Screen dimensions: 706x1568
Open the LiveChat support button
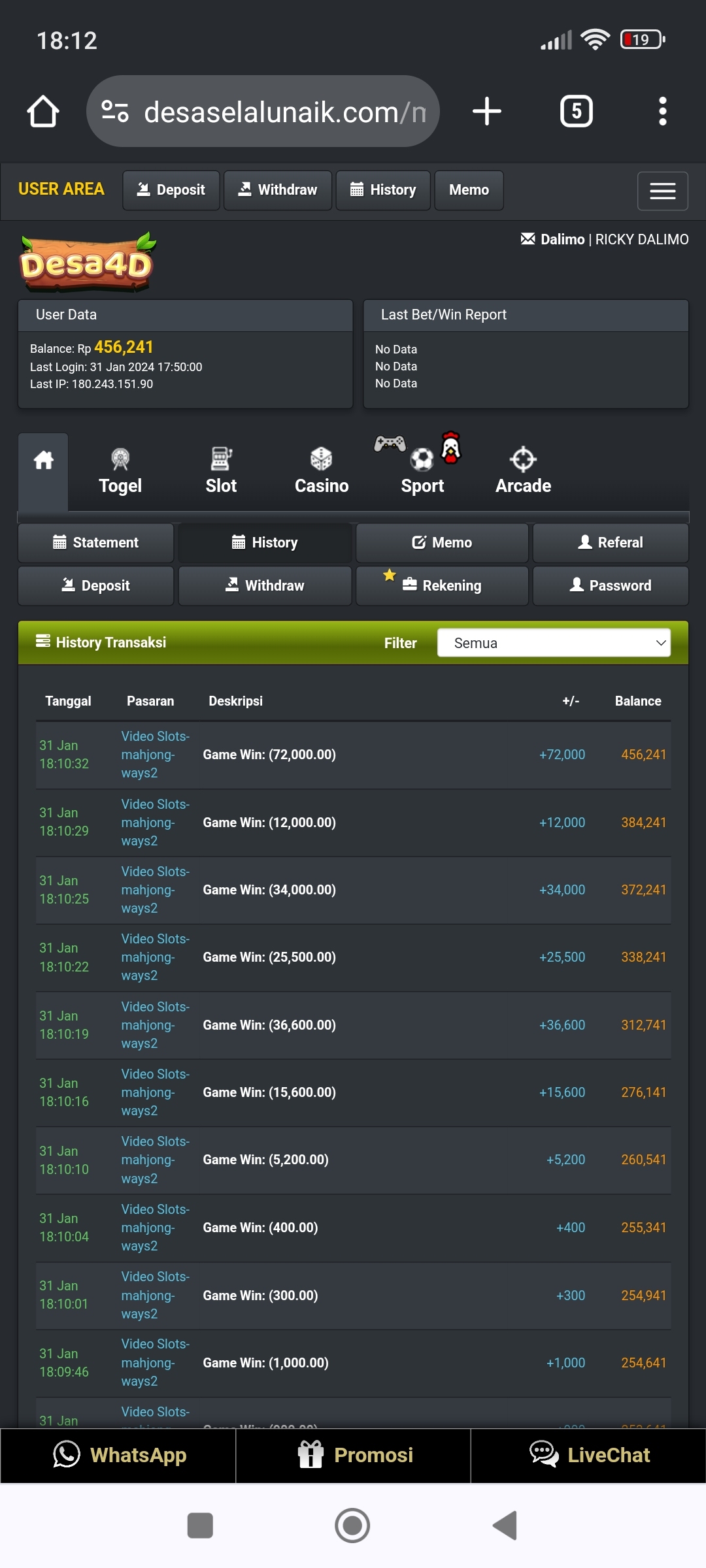point(588,1455)
